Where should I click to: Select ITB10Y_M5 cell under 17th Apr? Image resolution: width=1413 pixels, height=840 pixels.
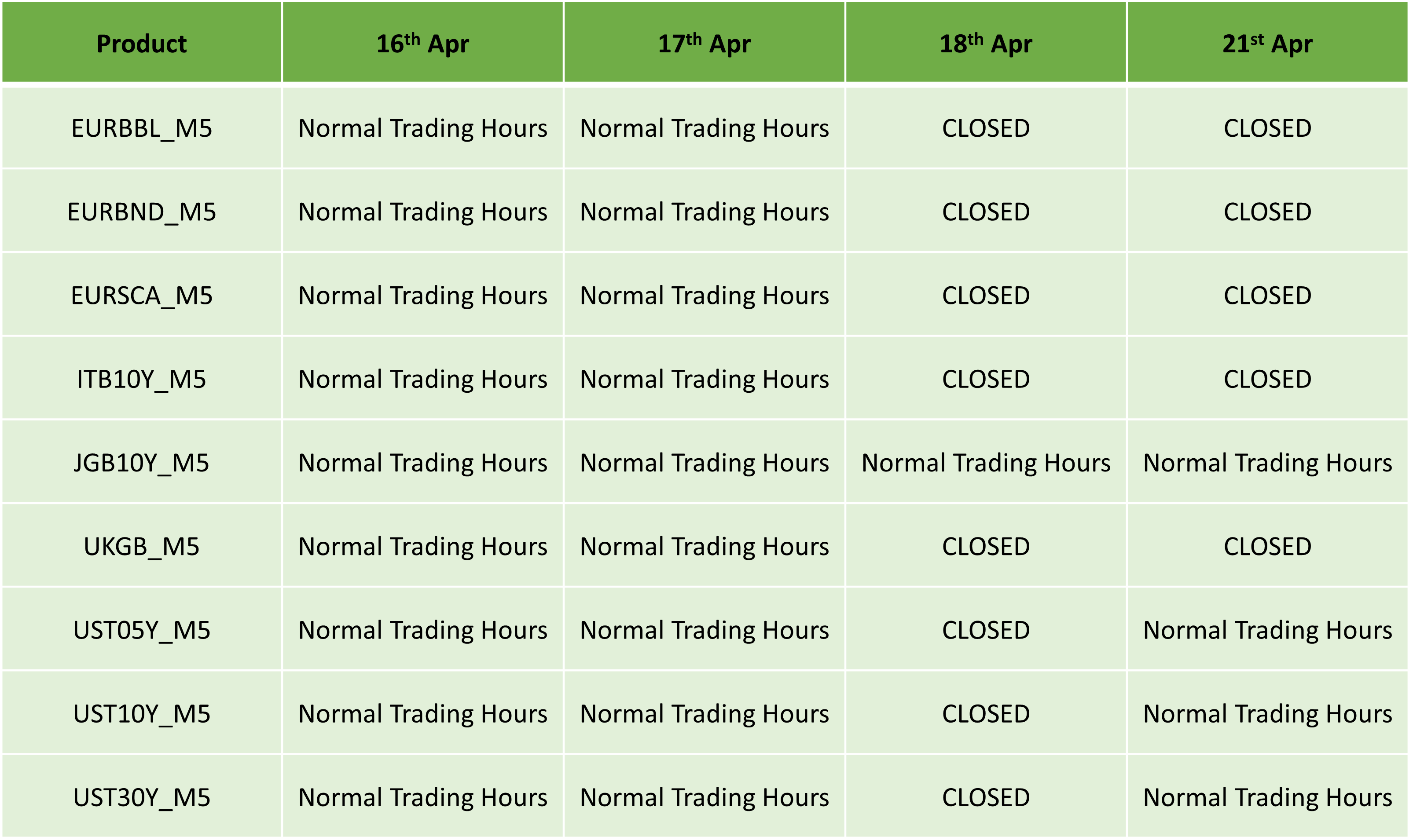(x=704, y=378)
